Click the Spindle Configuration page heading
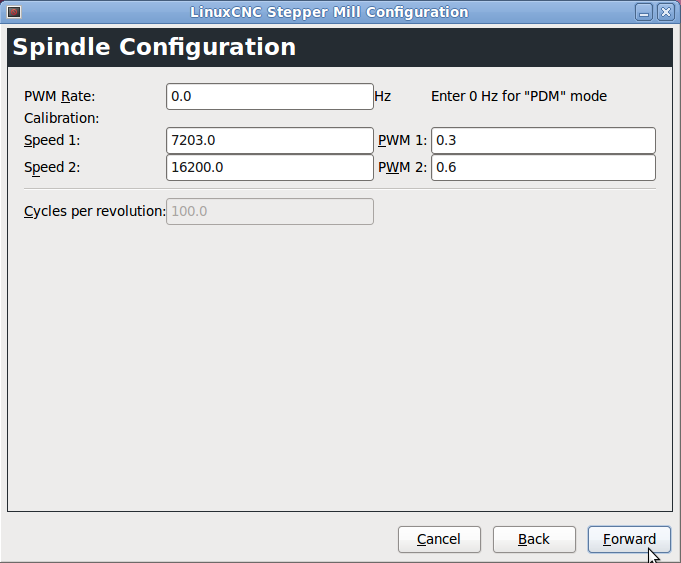681x563 pixels. (x=154, y=47)
